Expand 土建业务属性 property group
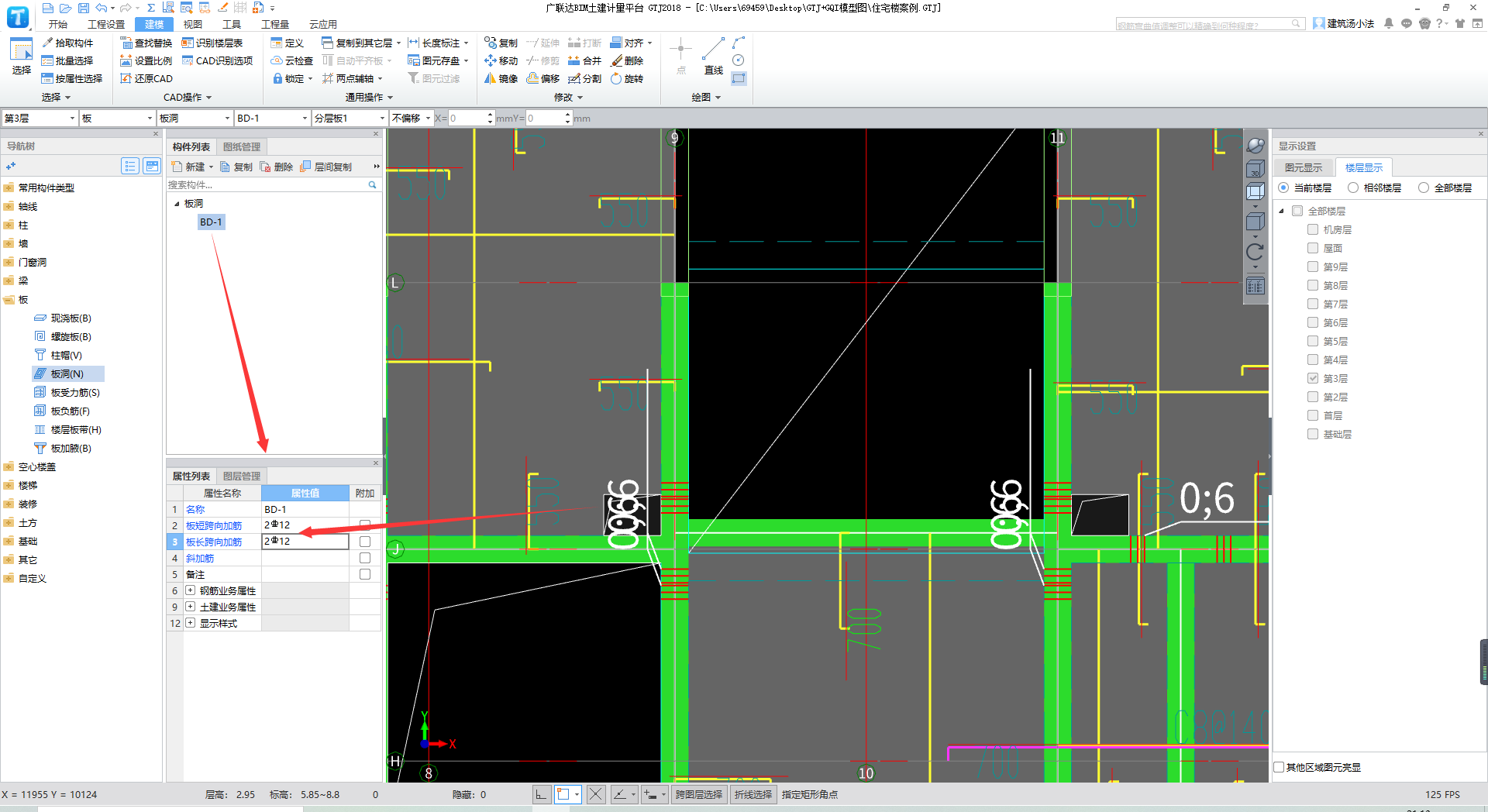 coord(190,607)
